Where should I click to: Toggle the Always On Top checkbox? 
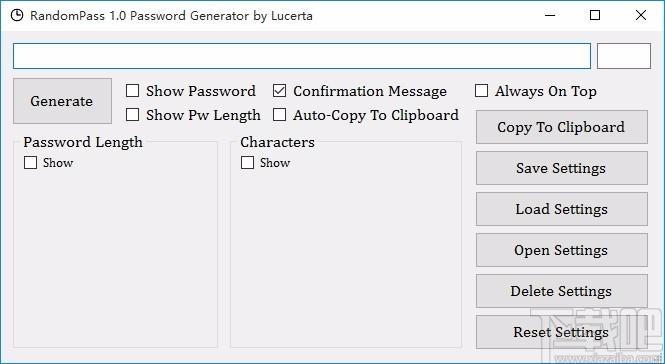click(481, 91)
